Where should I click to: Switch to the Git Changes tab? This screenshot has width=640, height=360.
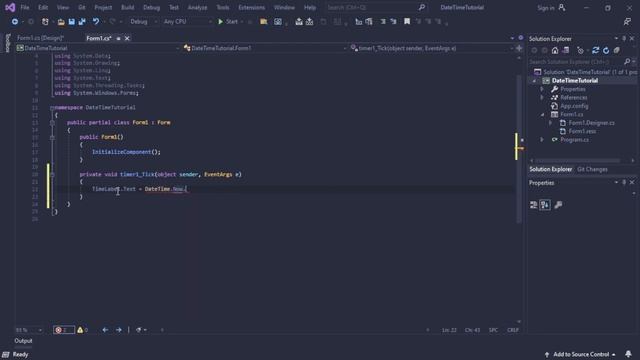[592, 169]
